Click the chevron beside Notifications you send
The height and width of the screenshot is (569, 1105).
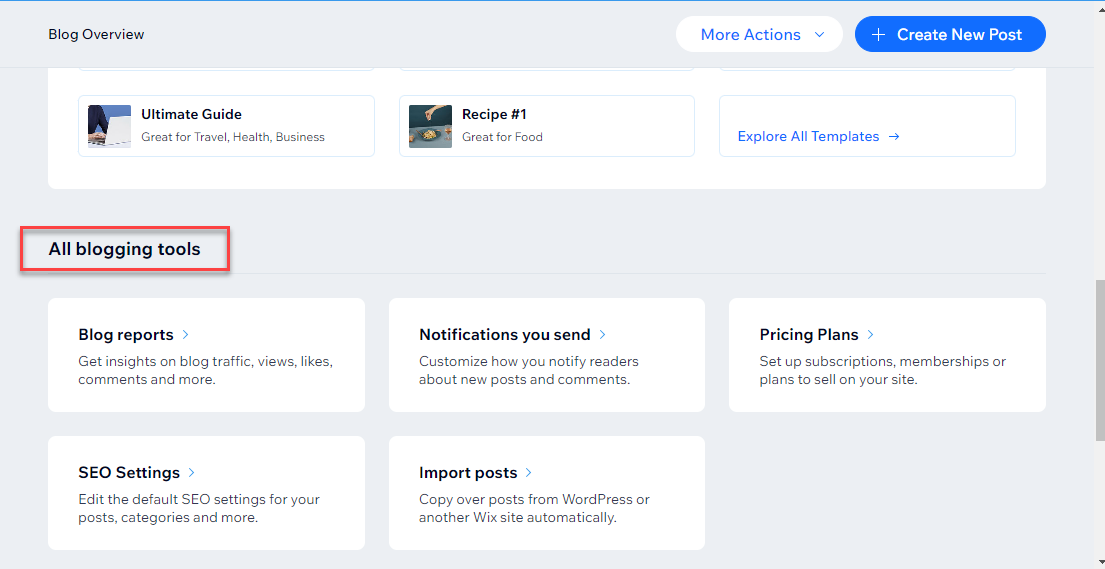(x=603, y=335)
